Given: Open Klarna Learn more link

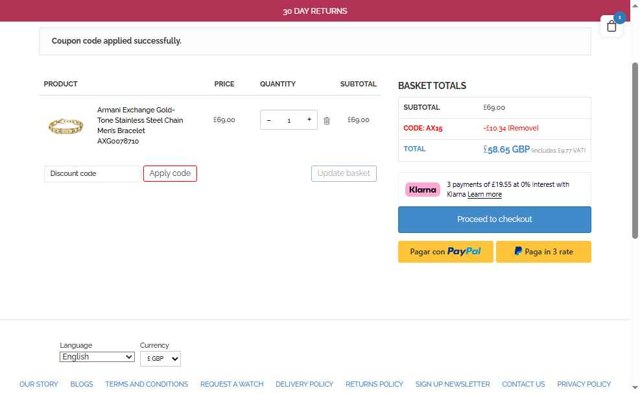Looking at the screenshot, I should tap(484, 195).
